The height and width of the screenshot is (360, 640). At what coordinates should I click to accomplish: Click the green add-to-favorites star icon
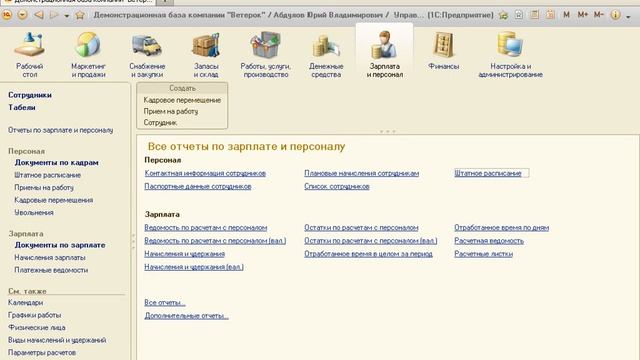tap(503, 16)
